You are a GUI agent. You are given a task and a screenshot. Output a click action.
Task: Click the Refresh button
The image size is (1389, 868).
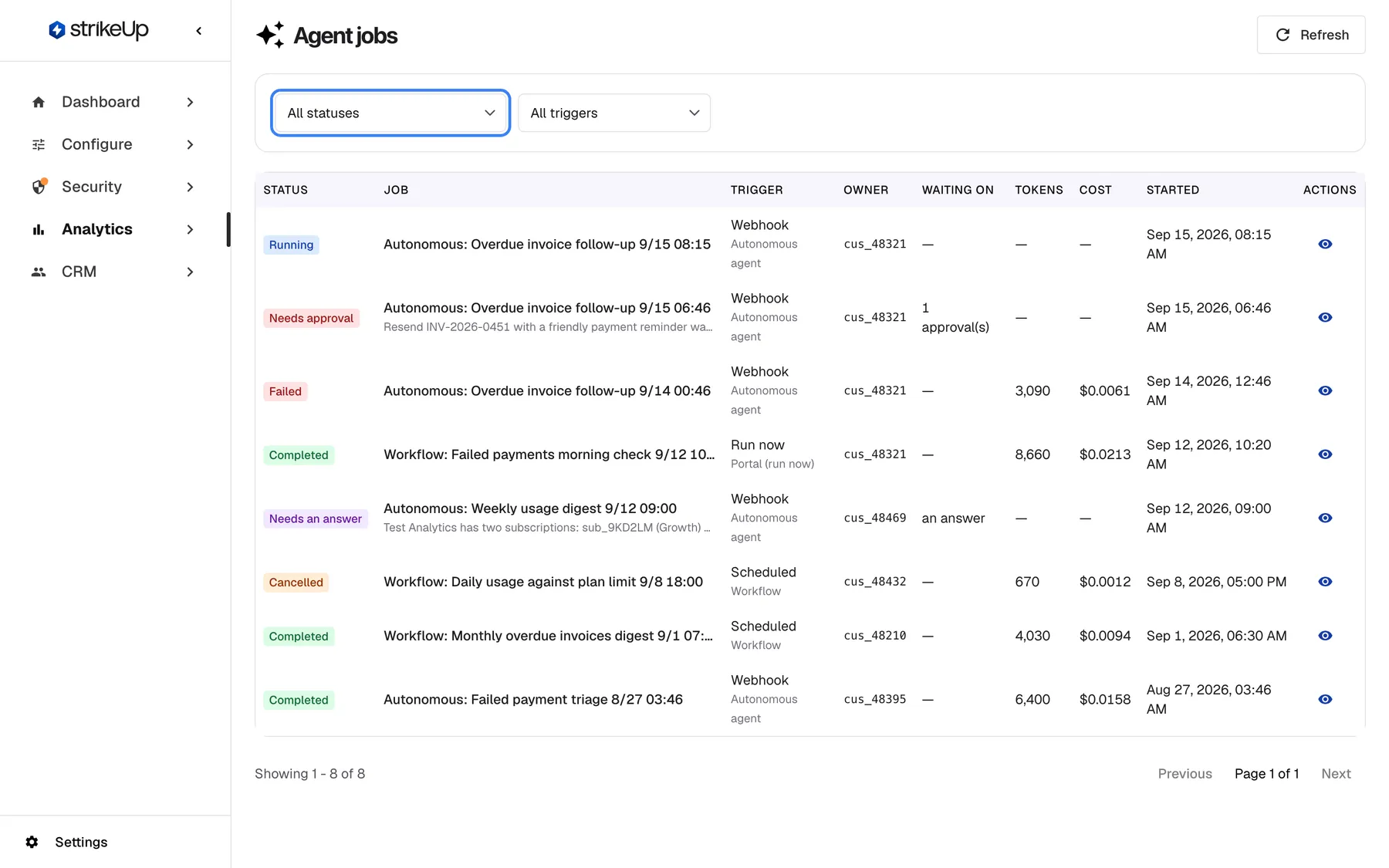coord(1311,35)
